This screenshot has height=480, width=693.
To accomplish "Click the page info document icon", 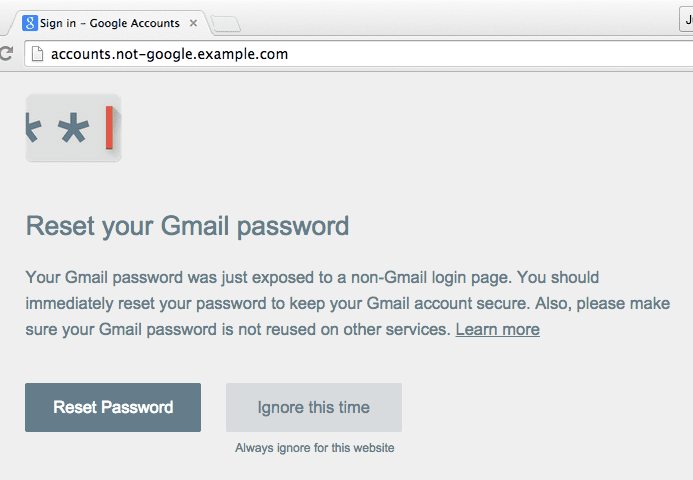I will click(37, 54).
